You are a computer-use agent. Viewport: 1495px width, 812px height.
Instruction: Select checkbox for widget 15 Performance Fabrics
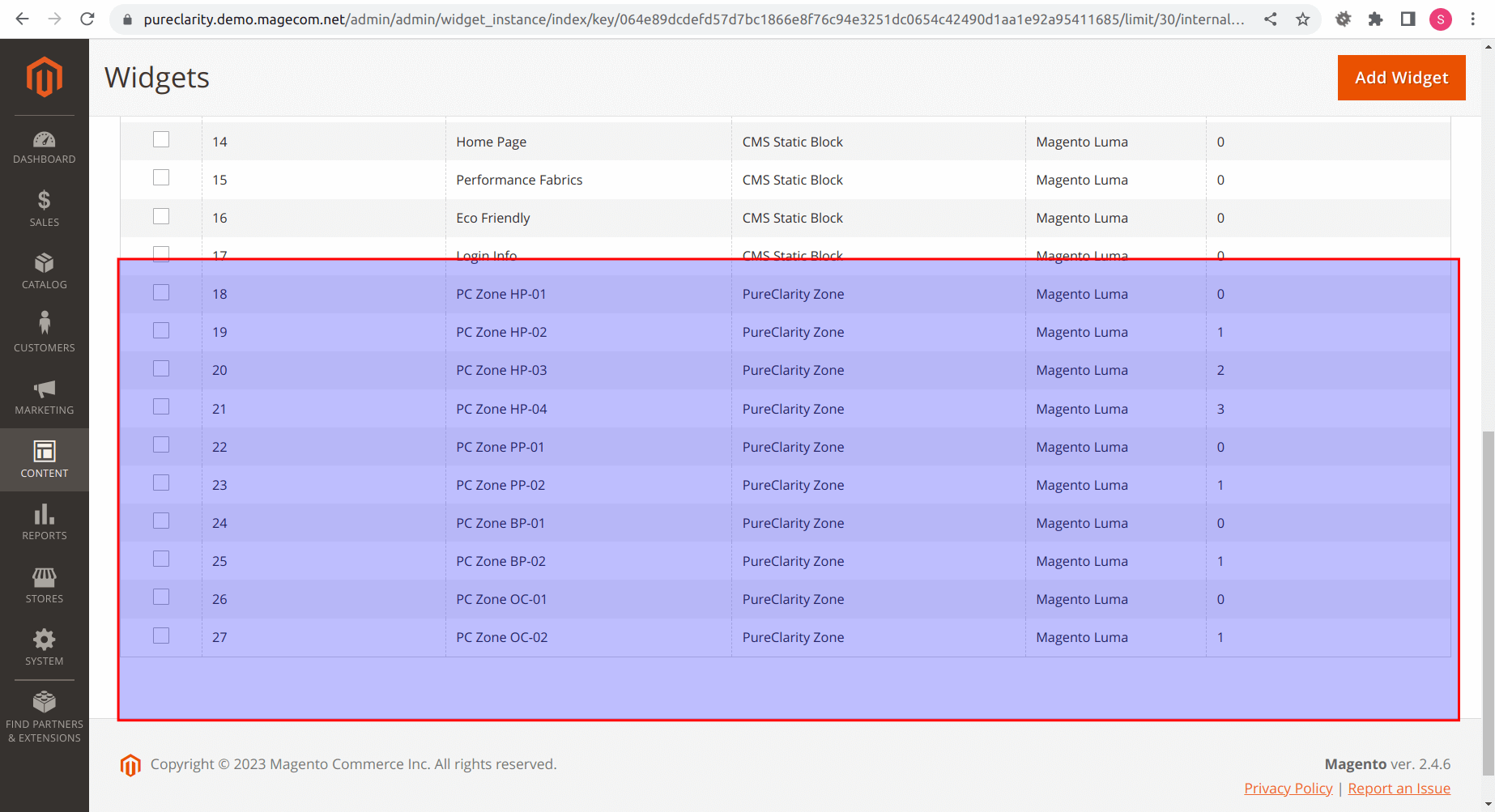pyautogui.click(x=161, y=177)
